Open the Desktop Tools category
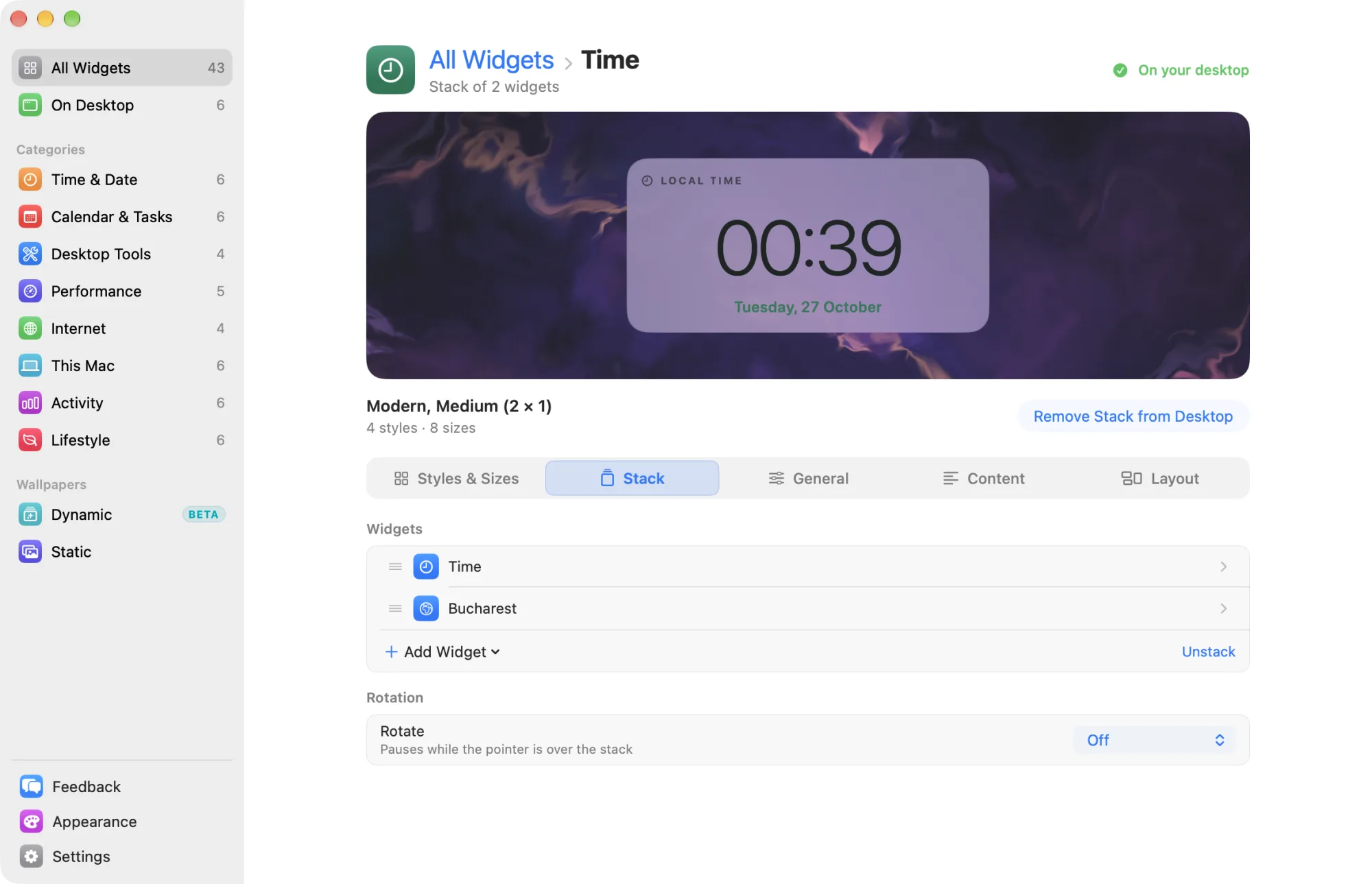Viewport: 1372px width, 884px height. pos(121,254)
